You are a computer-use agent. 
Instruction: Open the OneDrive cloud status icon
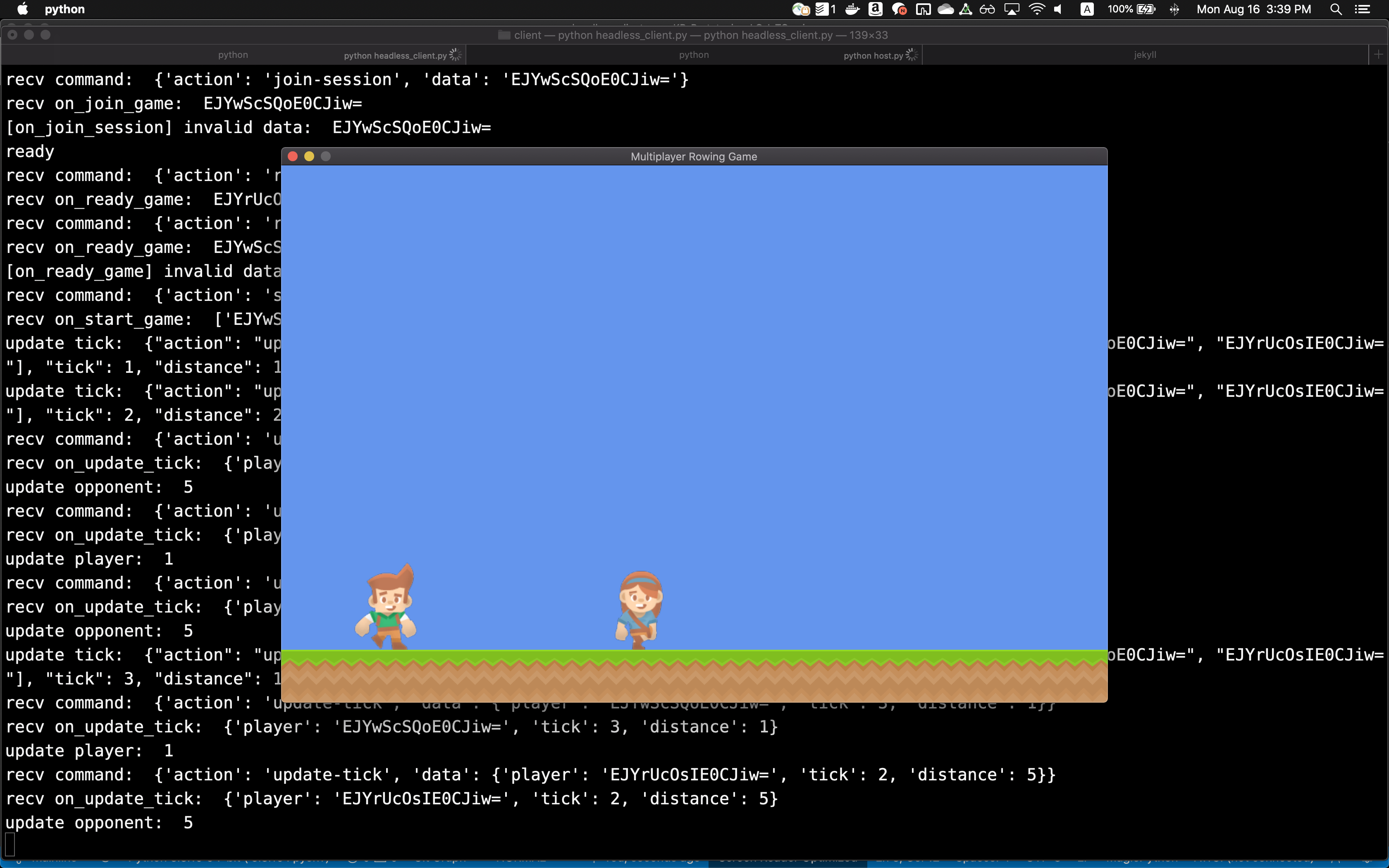tap(945, 9)
